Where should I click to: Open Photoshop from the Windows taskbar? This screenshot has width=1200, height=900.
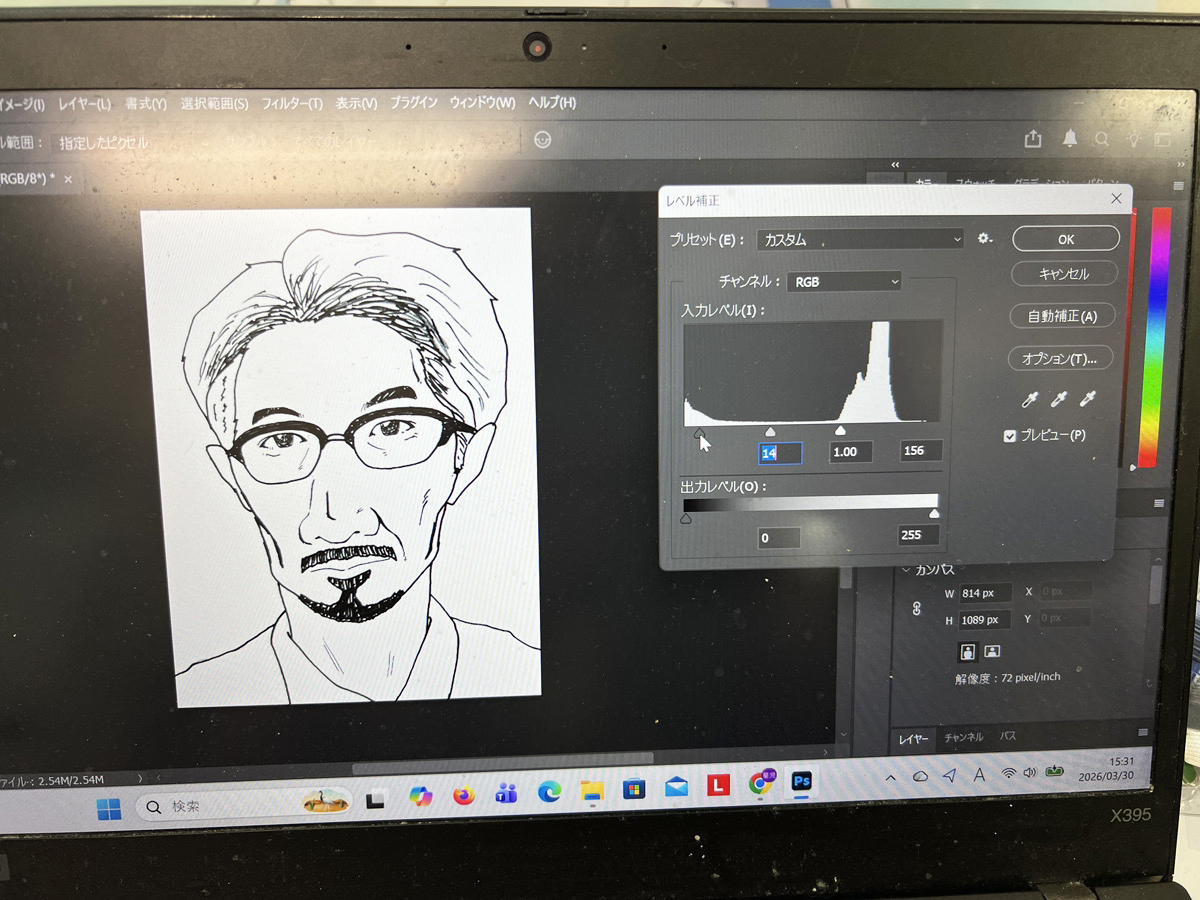pos(801,782)
